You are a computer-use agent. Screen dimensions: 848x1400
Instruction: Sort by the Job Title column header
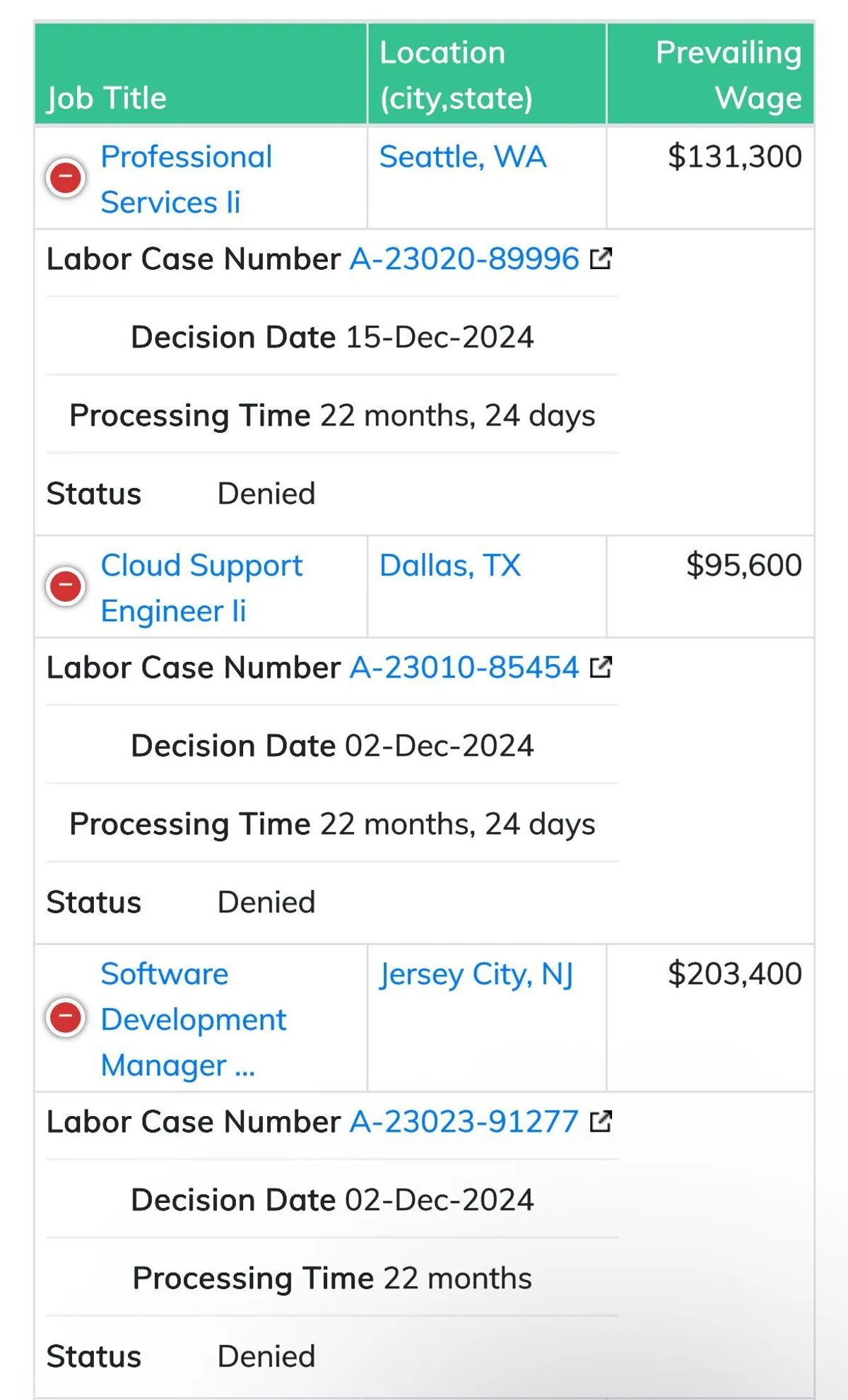(107, 97)
